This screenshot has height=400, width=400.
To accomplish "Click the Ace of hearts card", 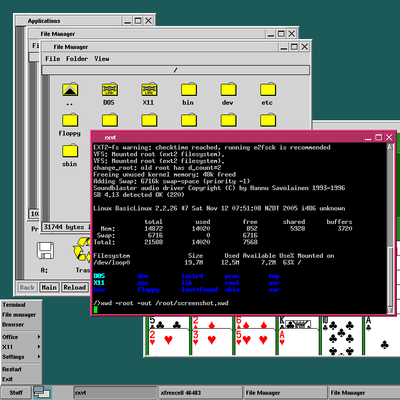I will 298,342.
